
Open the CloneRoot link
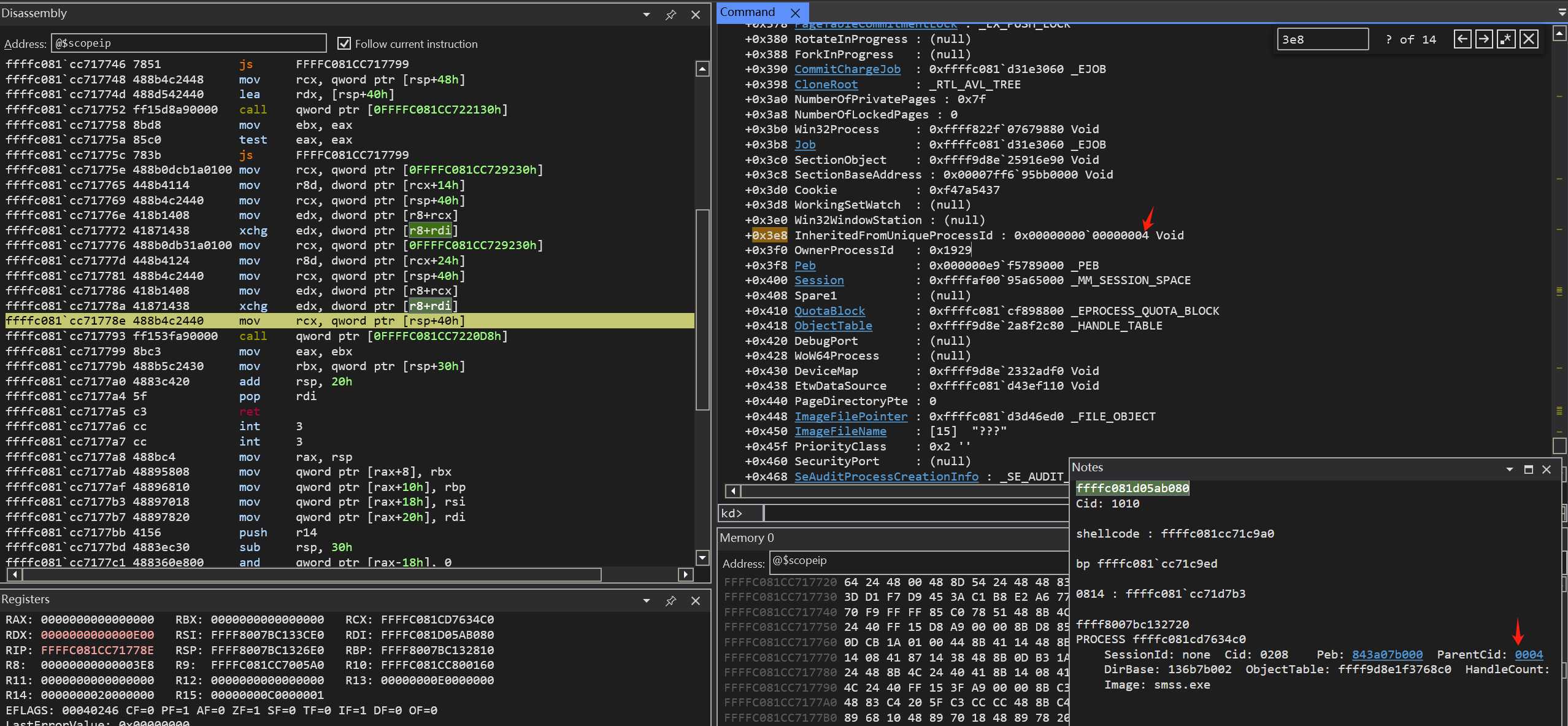[826, 84]
